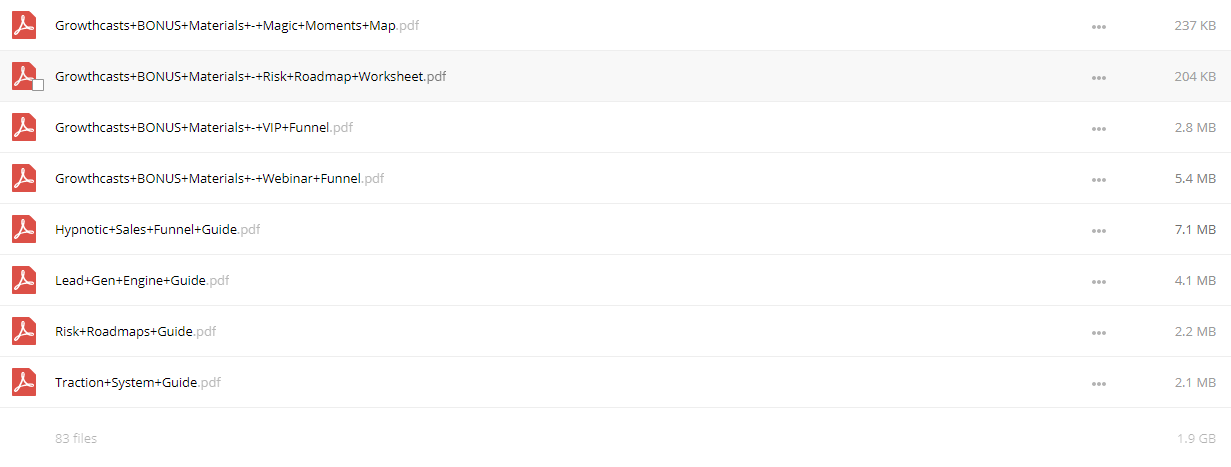Viewport: 1231px width, 467px height.
Task: Open more options for Hypnotic+Sales+Funnel+Guide.pdf
Action: pos(1099,230)
